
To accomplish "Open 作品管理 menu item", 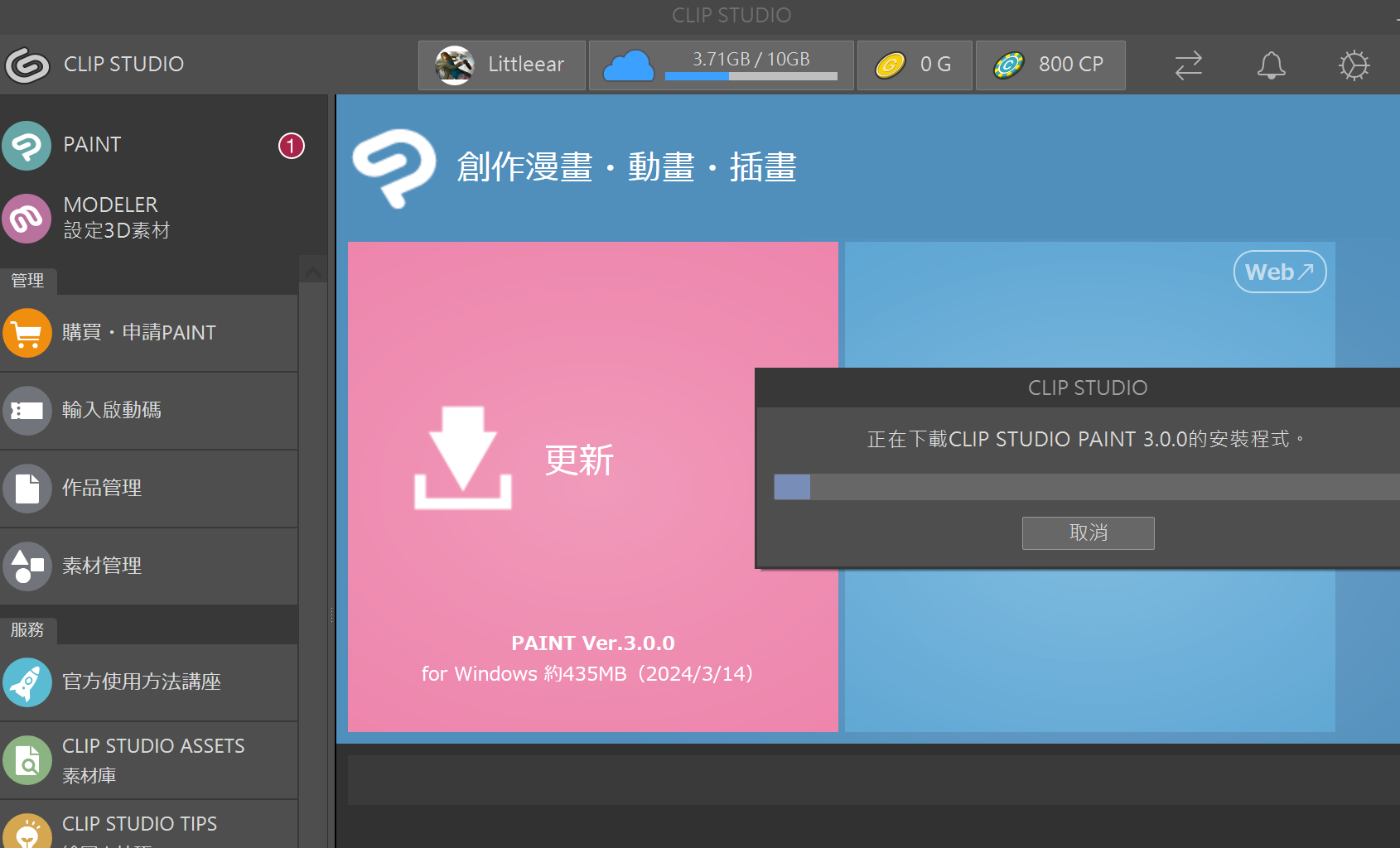I will click(x=149, y=489).
